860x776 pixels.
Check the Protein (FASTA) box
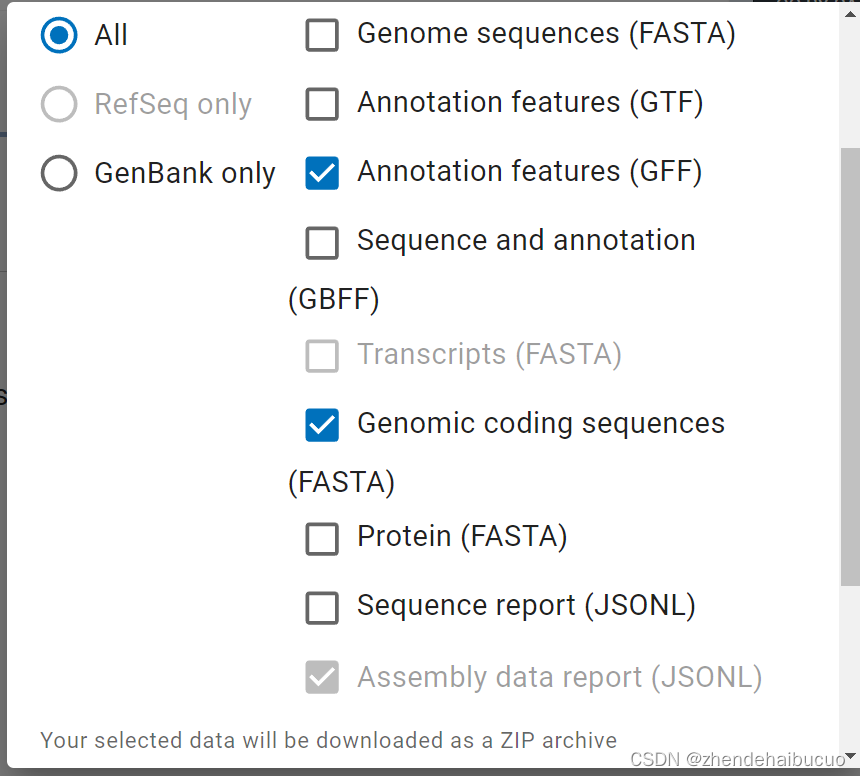(x=322, y=539)
